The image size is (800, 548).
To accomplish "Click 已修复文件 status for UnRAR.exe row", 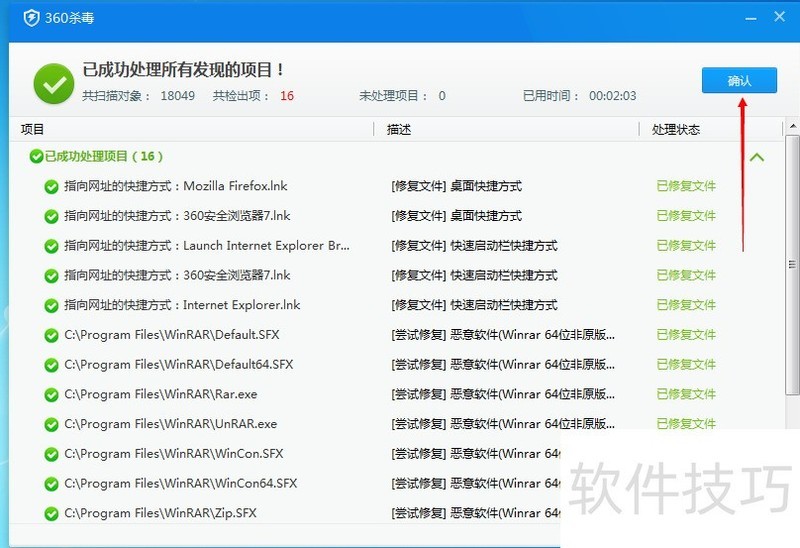I will (686, 424).
